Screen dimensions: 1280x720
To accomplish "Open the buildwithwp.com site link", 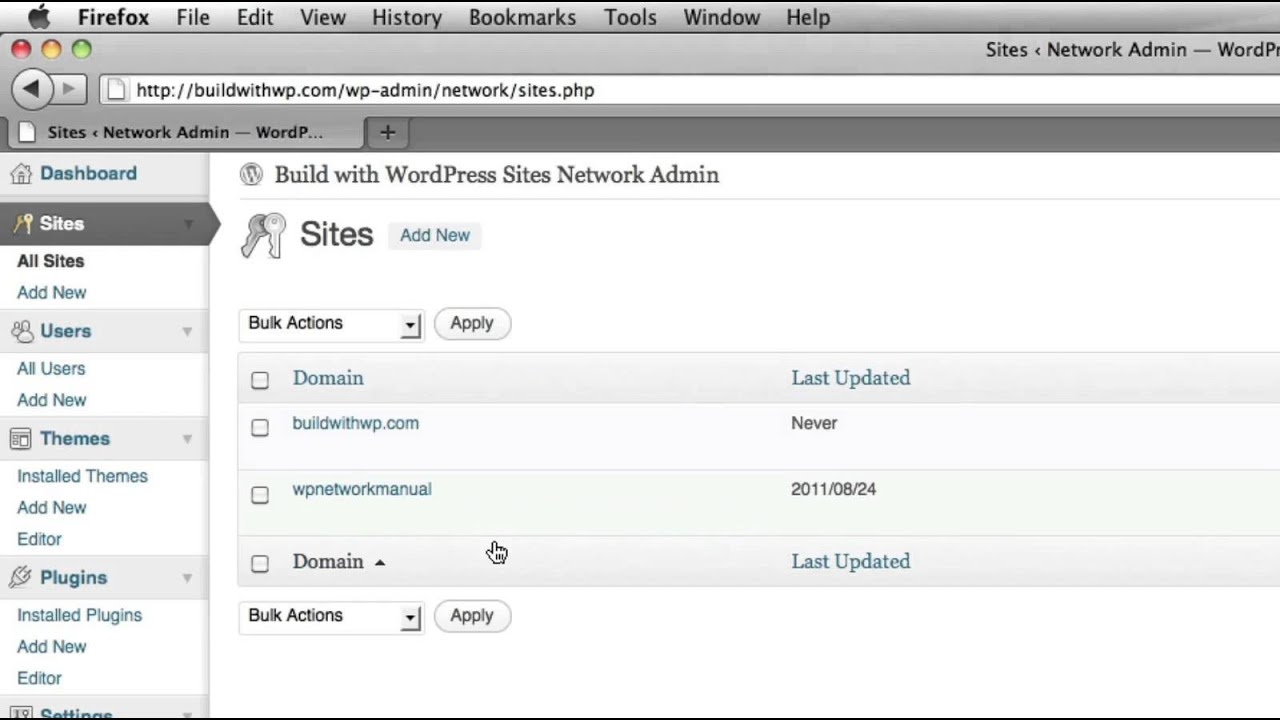I will point(356,423).
